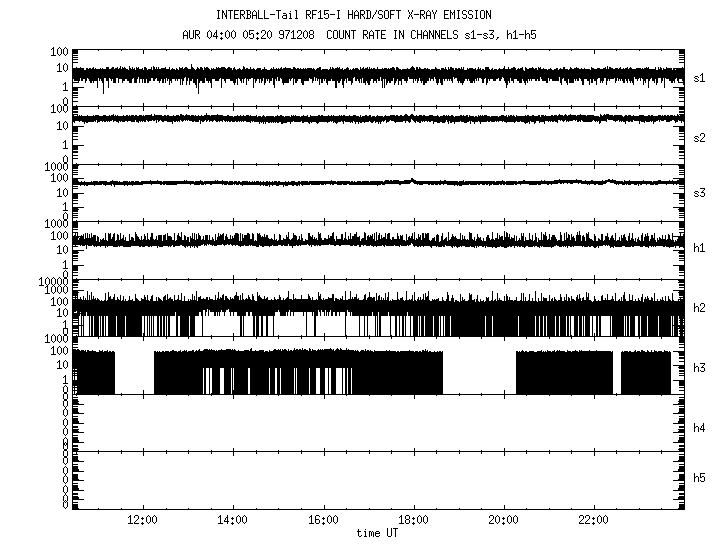Select the 20:00 time axis tick
The image size is (720, 550).
click(x=503, y=521)
